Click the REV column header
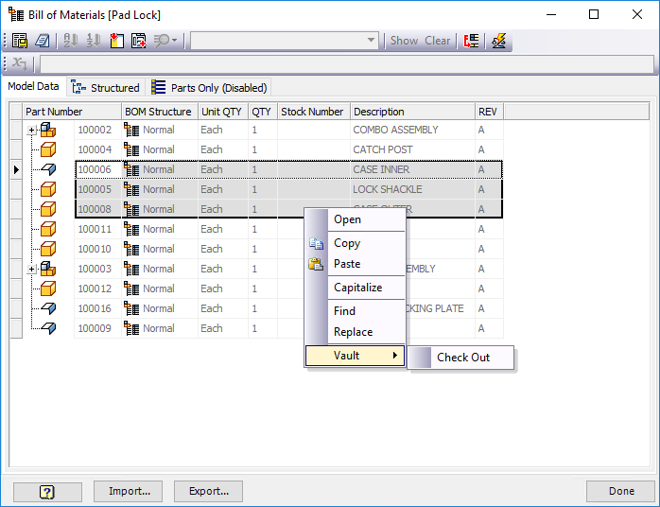Viewport: 660px width, 507px height. point(489,111)
